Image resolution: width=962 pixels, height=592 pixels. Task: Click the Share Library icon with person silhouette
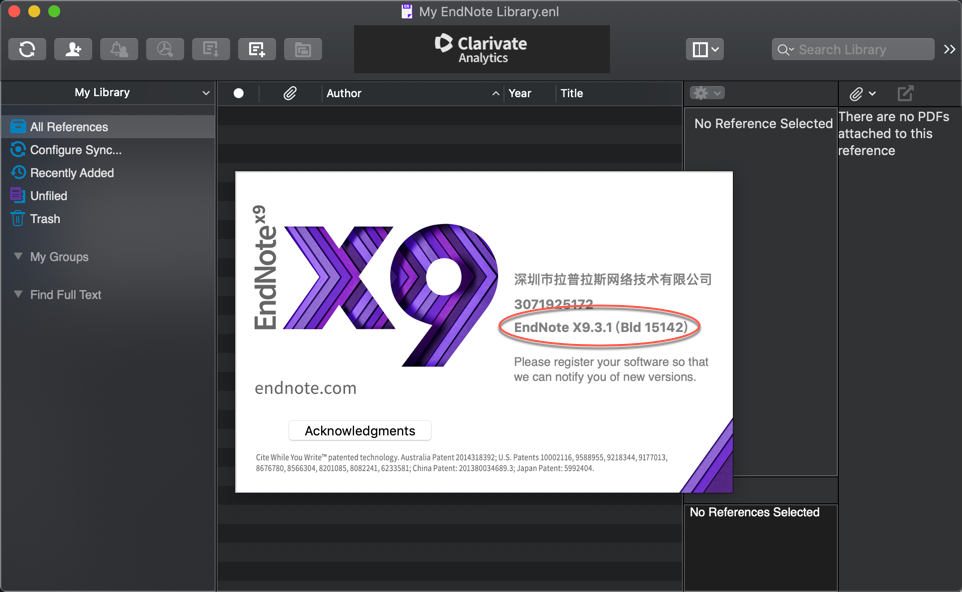[x=73, y=49]
